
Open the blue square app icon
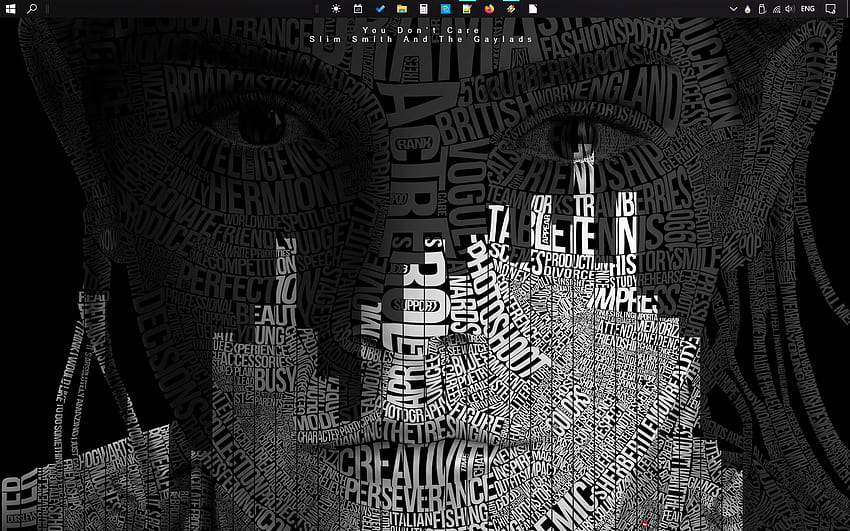(x=445, y=9)
